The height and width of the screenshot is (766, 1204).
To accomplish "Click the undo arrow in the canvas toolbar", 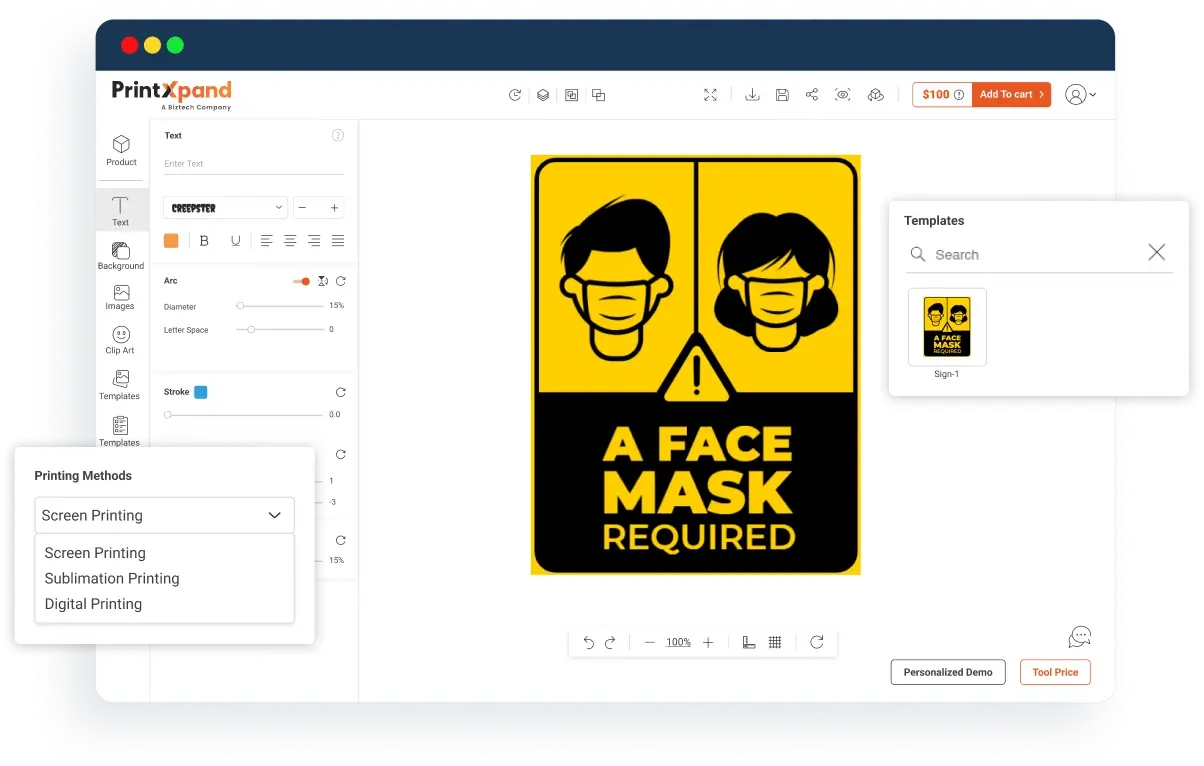I will click(x=588, y=642).
